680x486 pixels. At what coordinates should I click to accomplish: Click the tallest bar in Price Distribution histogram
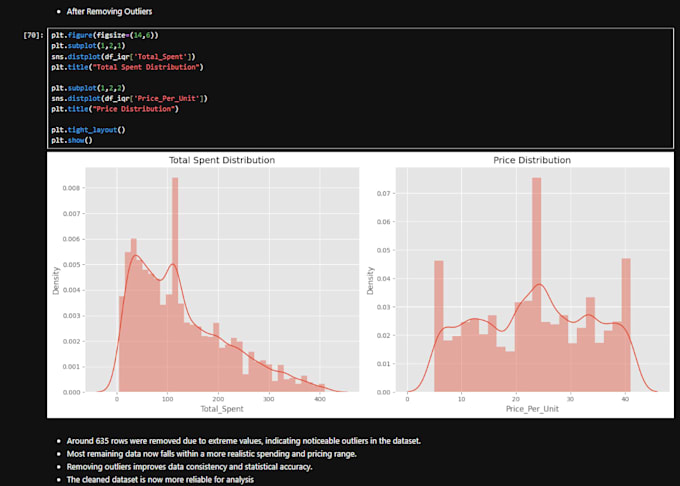(x=536, y=284)
